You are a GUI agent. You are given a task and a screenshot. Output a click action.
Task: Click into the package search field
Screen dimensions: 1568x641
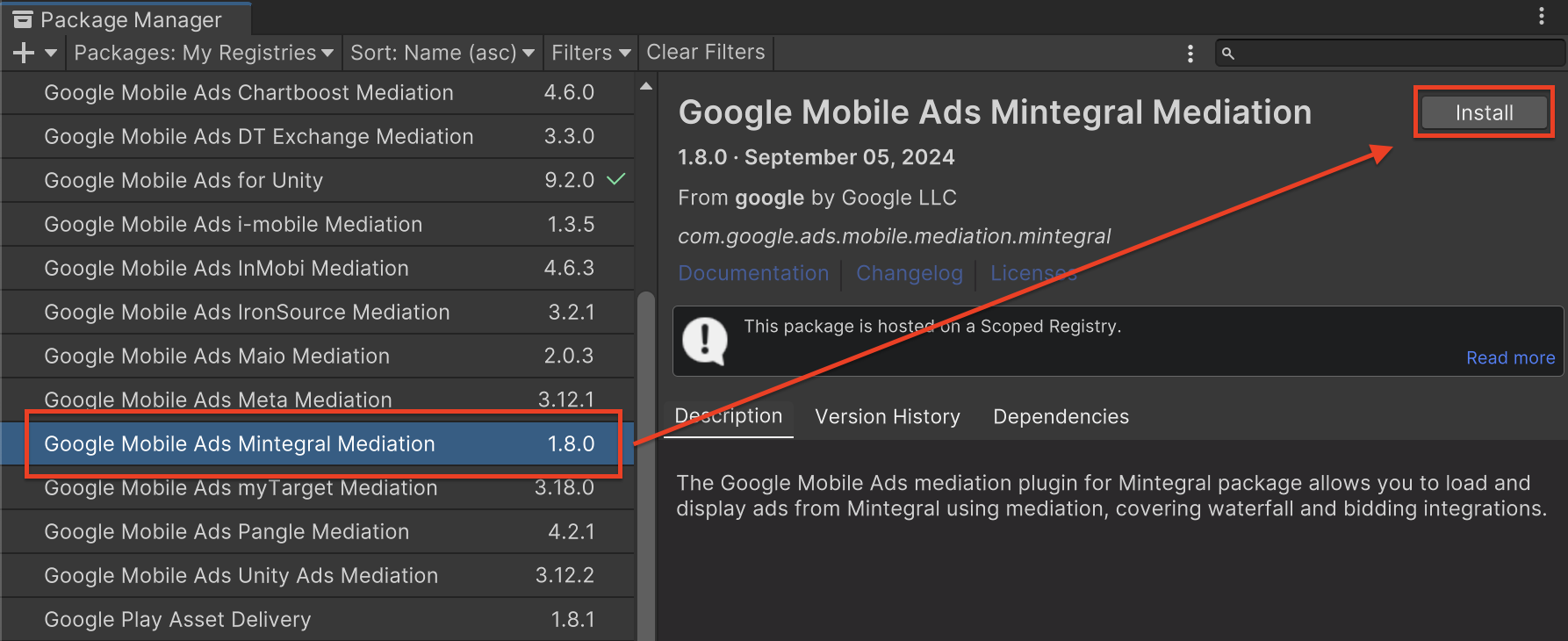pos(1396,54)
